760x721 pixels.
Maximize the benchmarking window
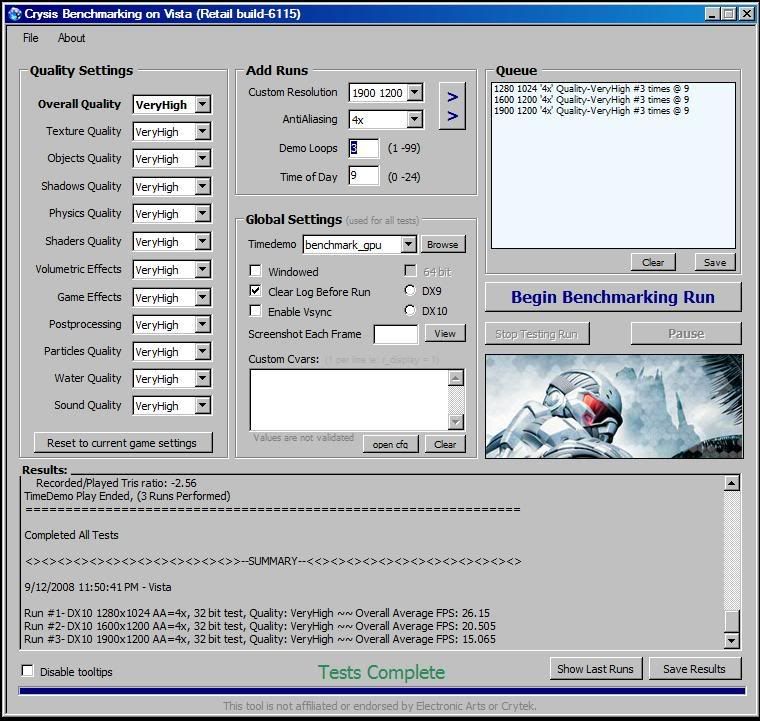coord(729,14)
